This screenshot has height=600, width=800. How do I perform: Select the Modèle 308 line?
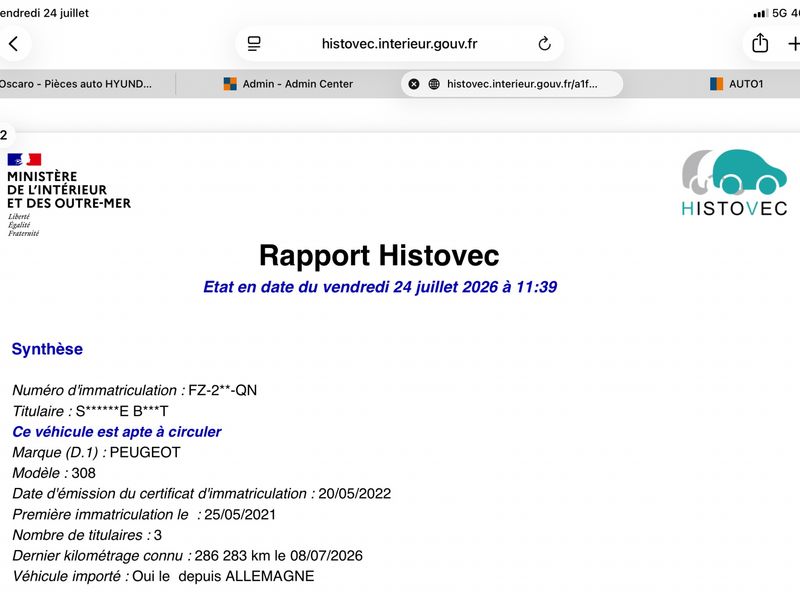coord(54,473)
